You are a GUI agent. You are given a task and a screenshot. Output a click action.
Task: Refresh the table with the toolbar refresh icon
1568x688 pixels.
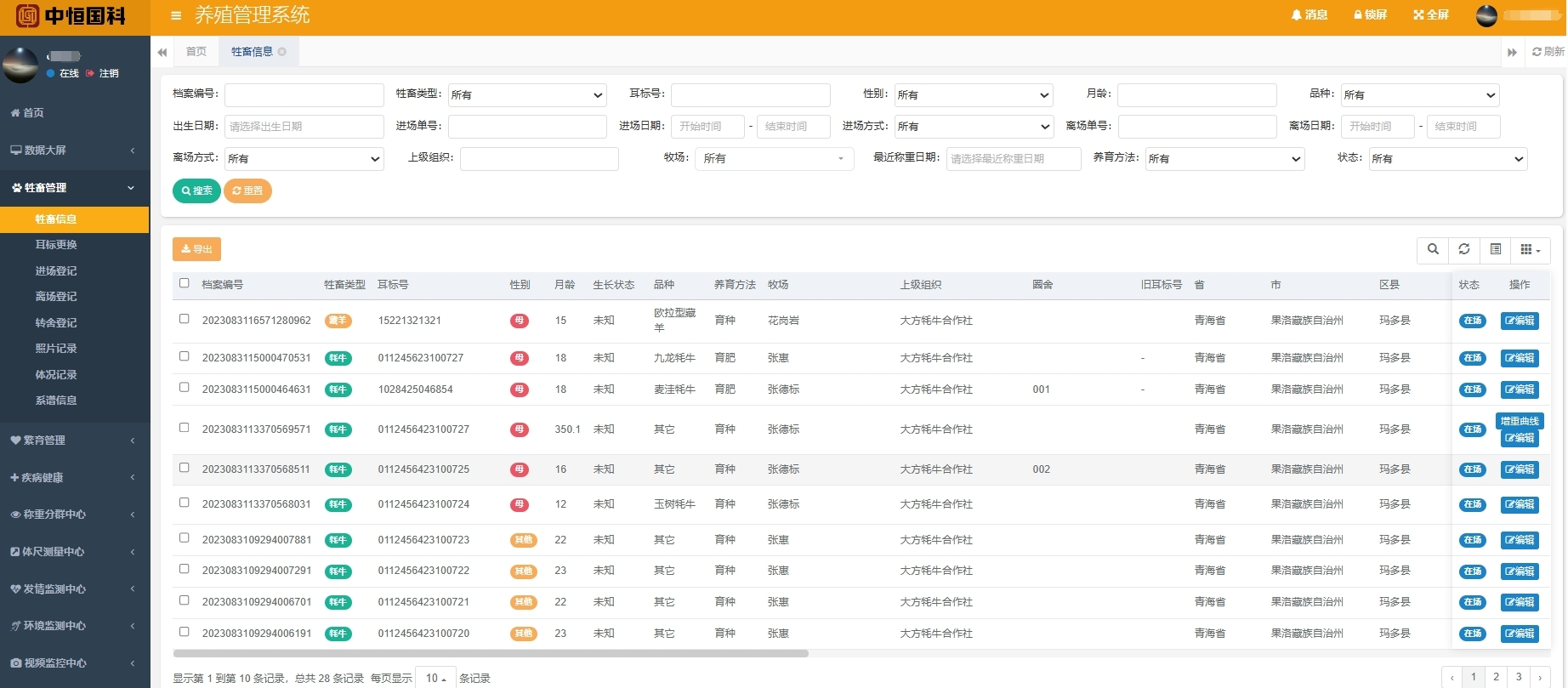(1464, 249)
